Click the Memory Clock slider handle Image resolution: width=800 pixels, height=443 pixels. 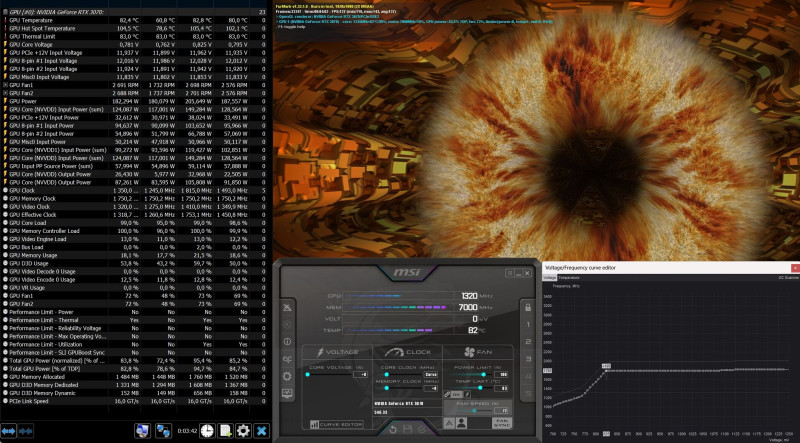click(387, 388)
